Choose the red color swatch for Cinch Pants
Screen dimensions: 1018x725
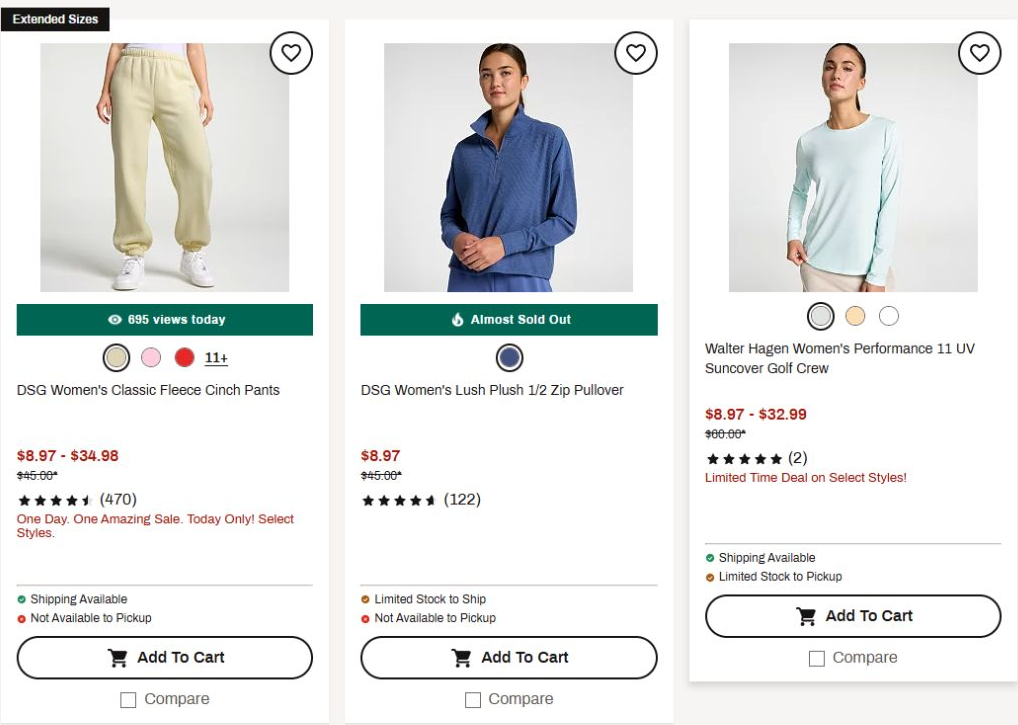click(184, 358)
